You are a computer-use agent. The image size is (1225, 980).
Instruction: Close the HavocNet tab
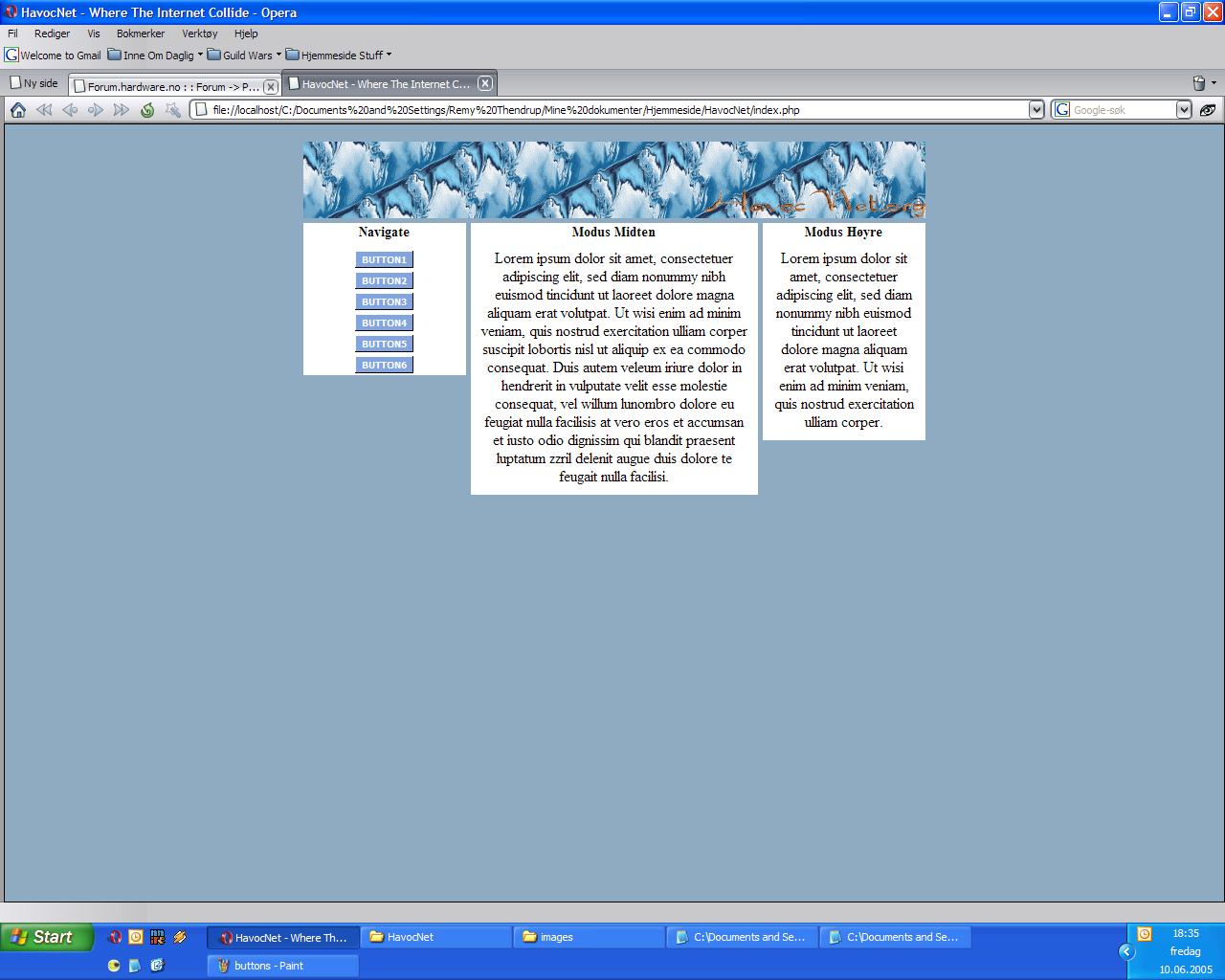[485, 83]
